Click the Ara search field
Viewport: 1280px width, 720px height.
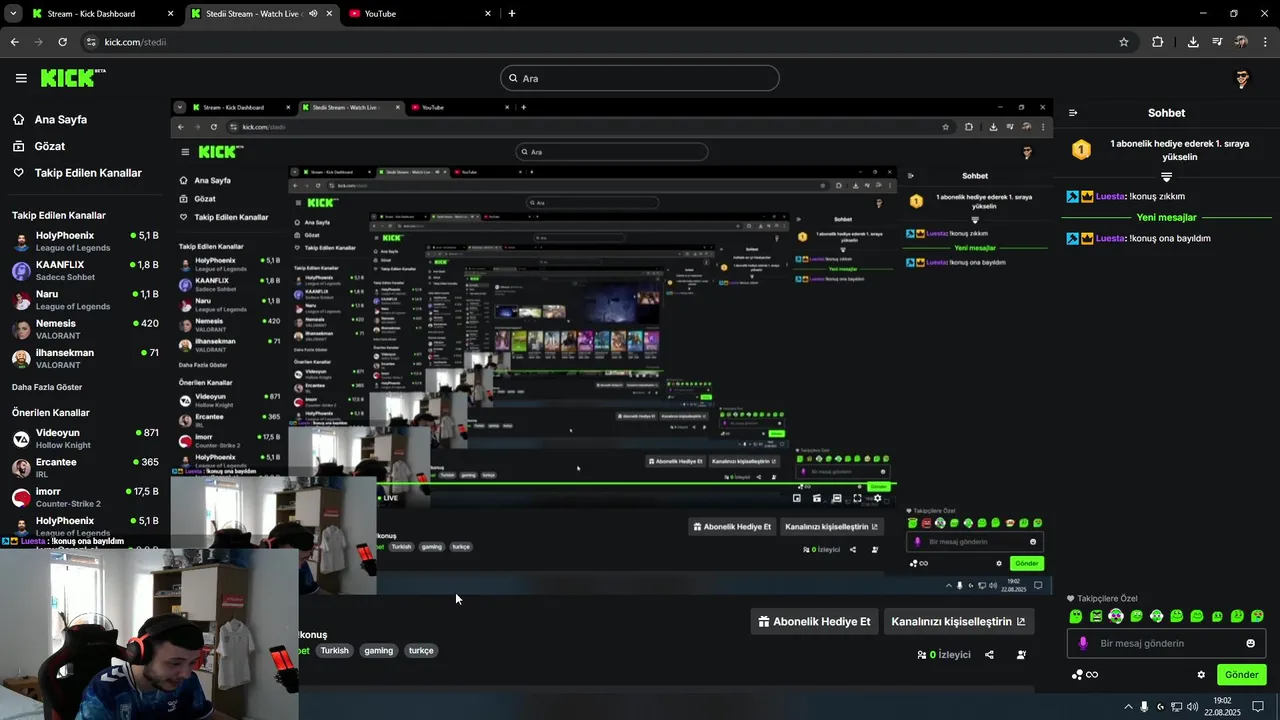tap(640, 78)
